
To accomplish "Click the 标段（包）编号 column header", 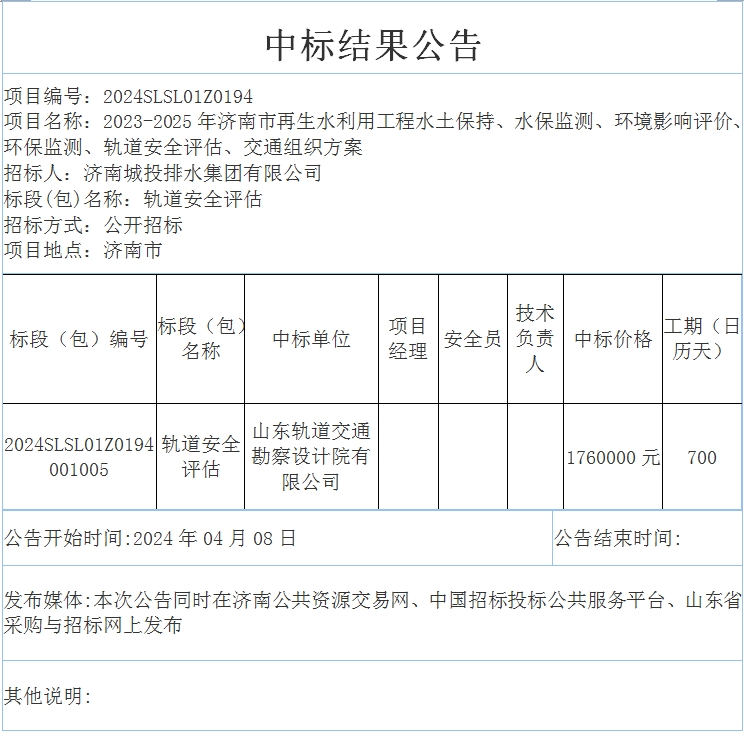I will click(79, 339).
